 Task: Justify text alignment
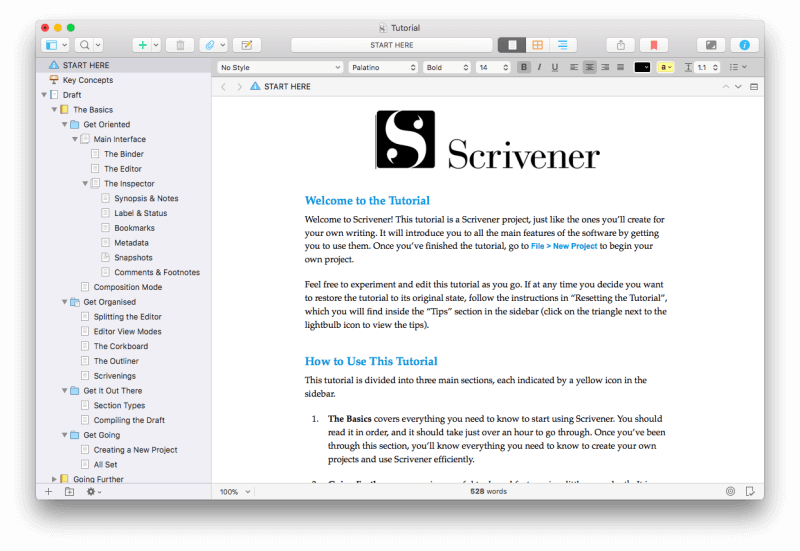coord(620,67)
